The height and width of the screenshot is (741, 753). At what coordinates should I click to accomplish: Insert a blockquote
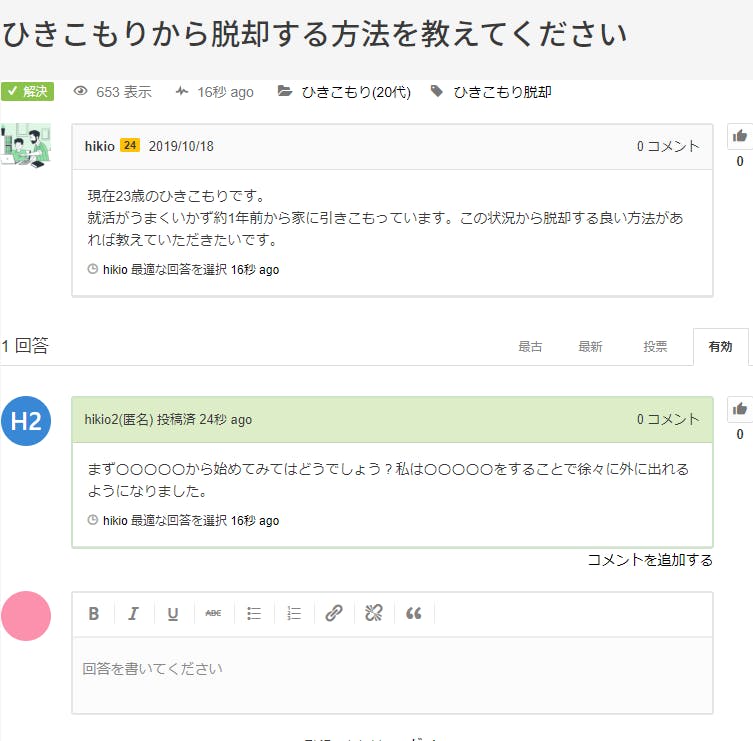(413, 613)
